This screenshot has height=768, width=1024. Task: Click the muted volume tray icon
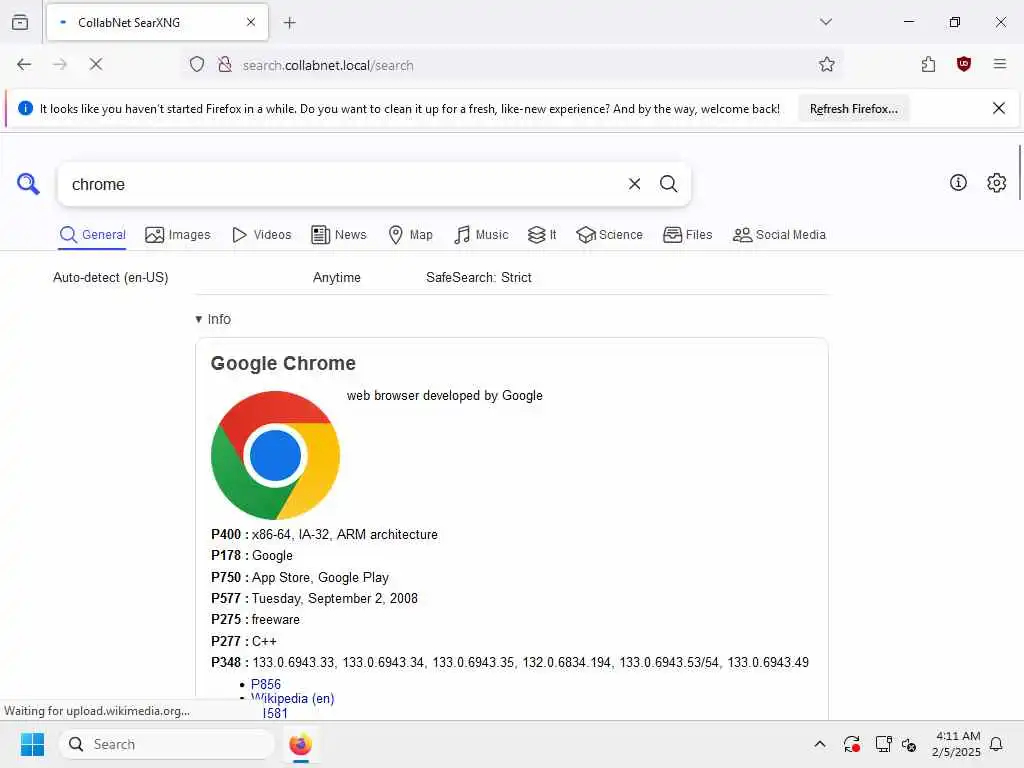pos(908,744)
